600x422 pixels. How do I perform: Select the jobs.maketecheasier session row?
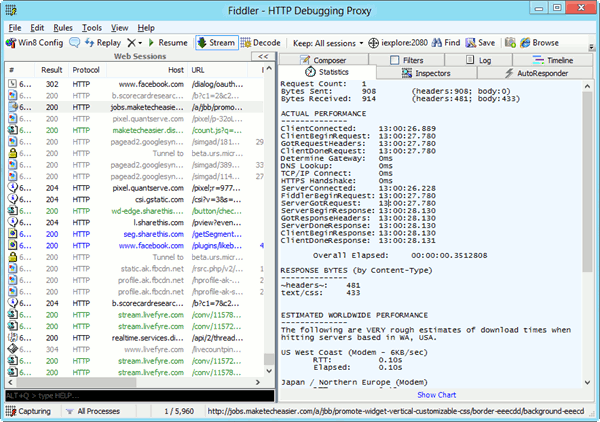[135, 108]
